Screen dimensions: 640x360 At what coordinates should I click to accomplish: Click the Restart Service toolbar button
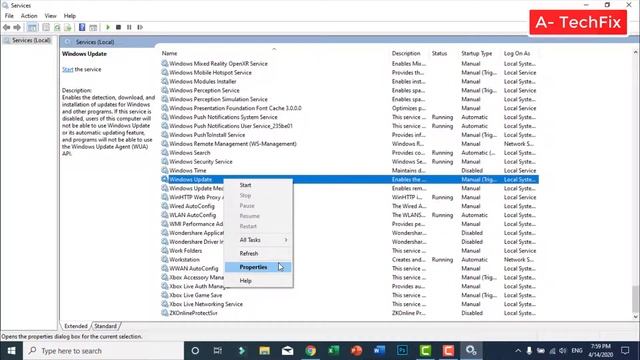pyautogui.click(x=140, y=27)
